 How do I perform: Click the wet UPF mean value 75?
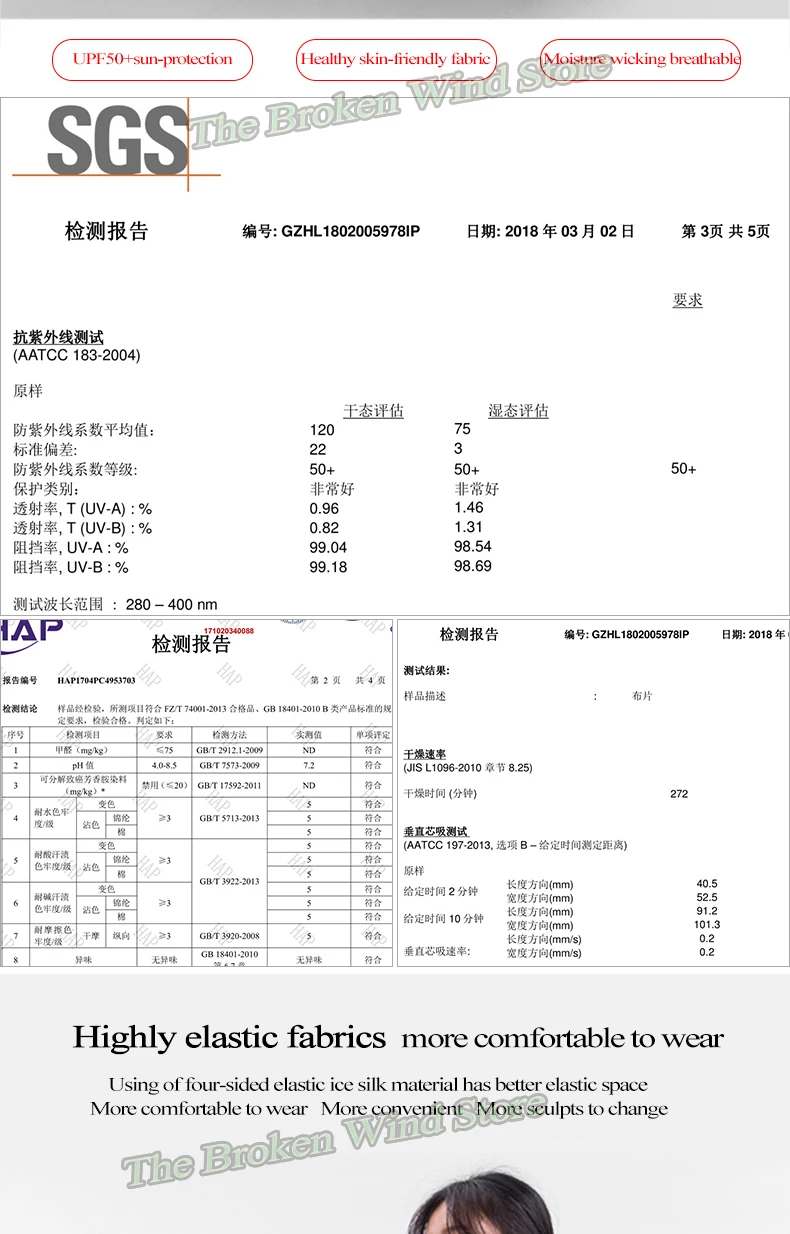[x=462, y=428]
